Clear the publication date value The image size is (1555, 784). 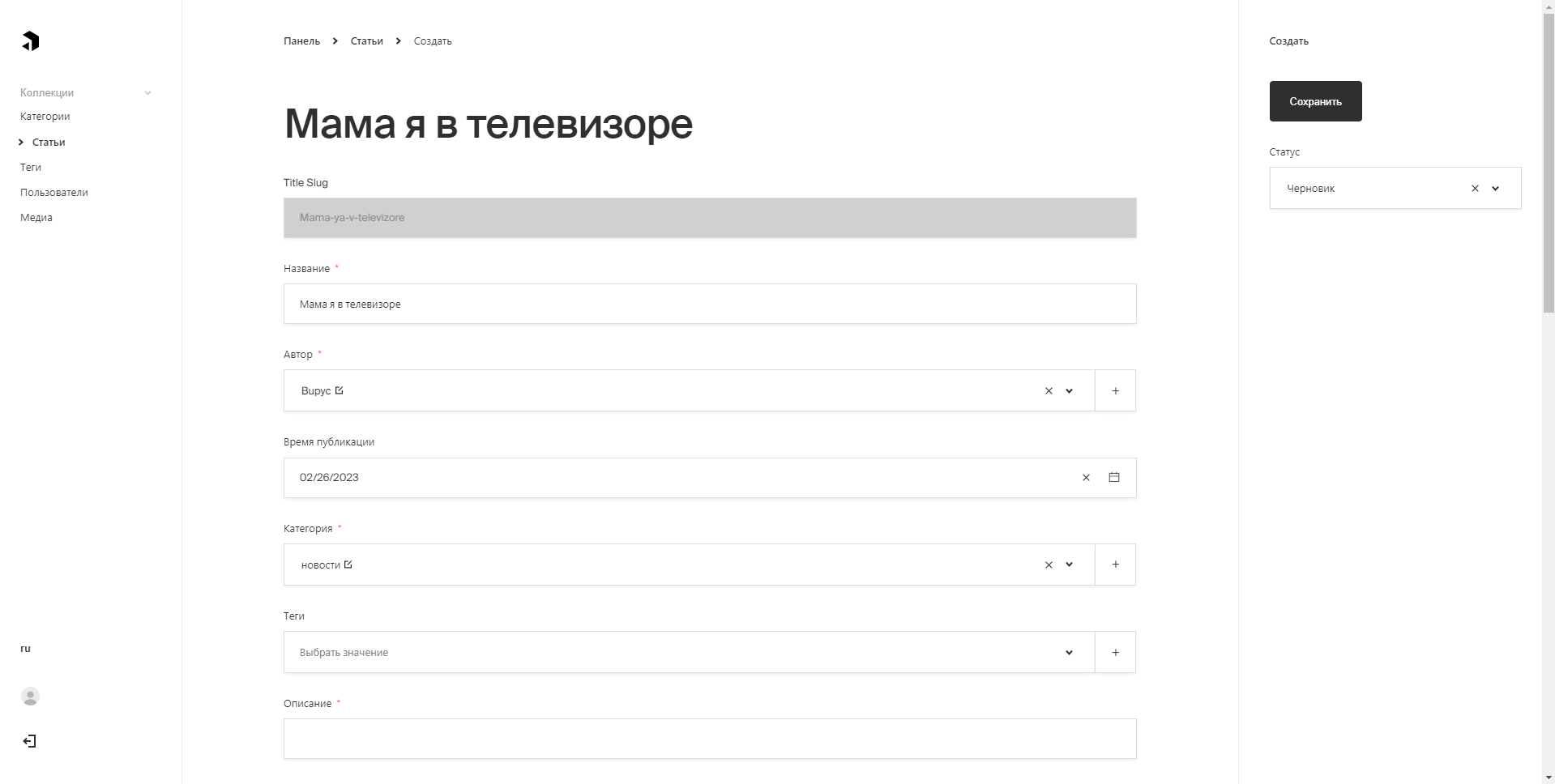1086,478
